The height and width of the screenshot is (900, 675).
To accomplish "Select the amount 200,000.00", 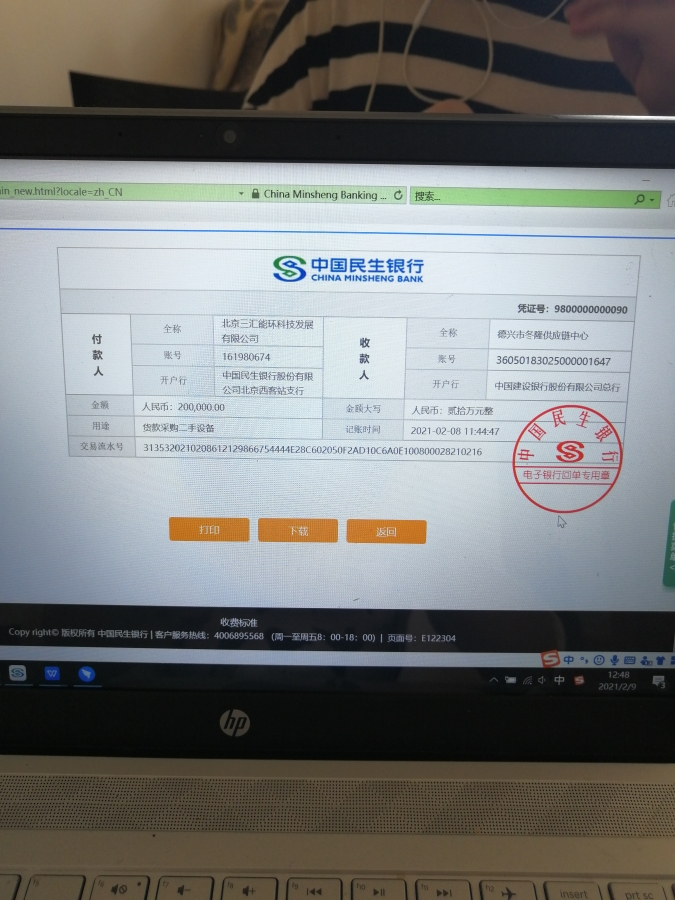I will tap(201, 407).
